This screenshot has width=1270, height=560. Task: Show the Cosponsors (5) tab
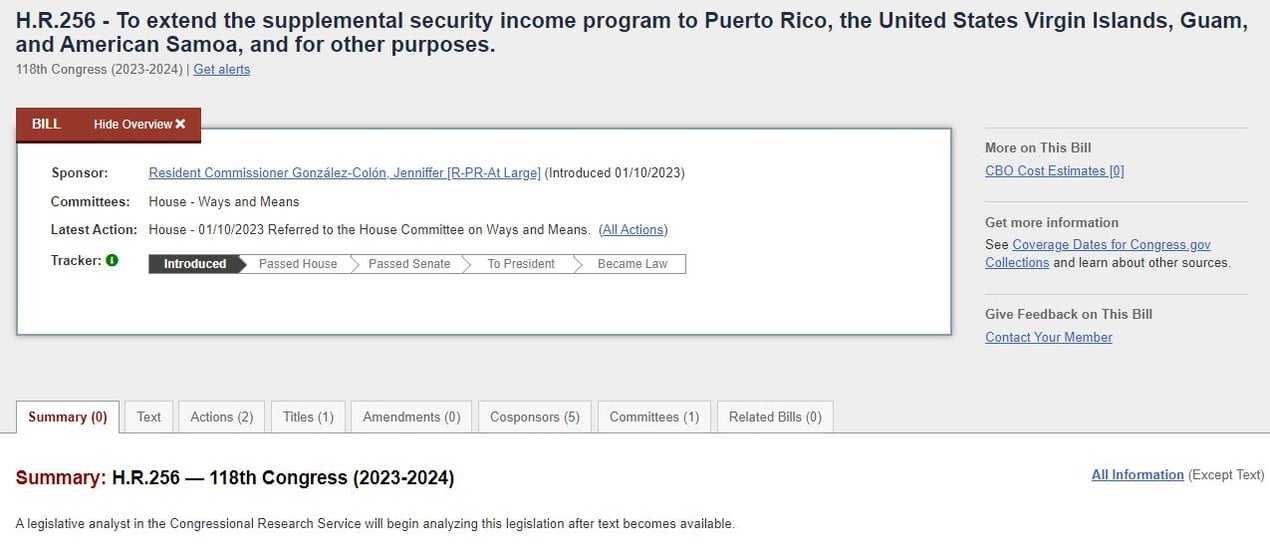(535, 417)
